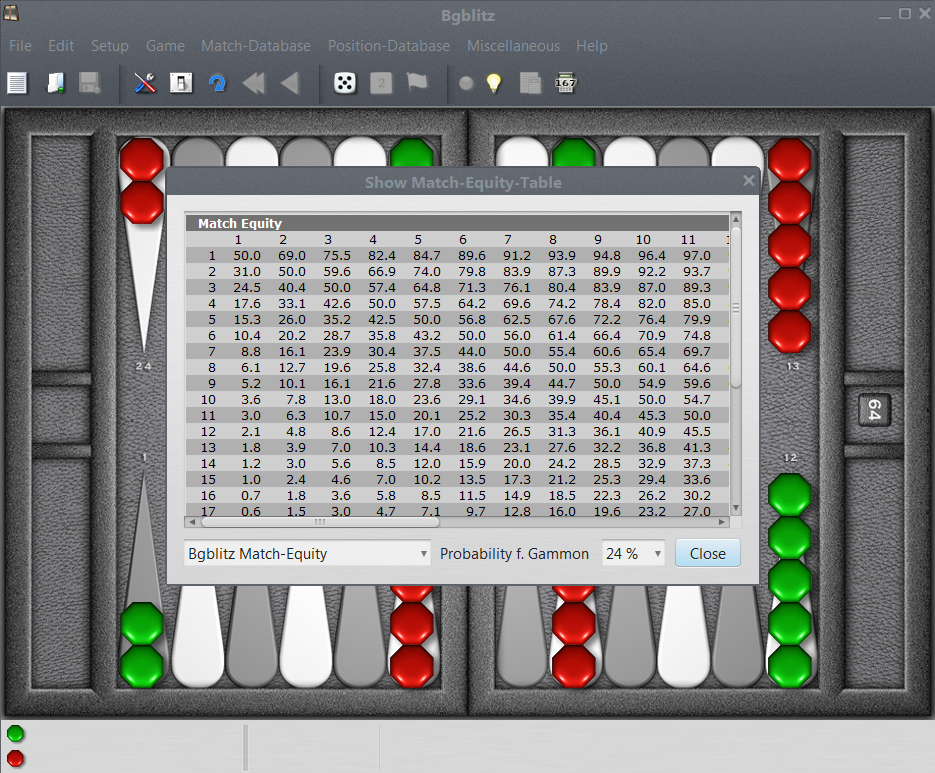Click the calculator sheet toolbar icon
This screenshot has height=773, width=935.
[530, 83]
